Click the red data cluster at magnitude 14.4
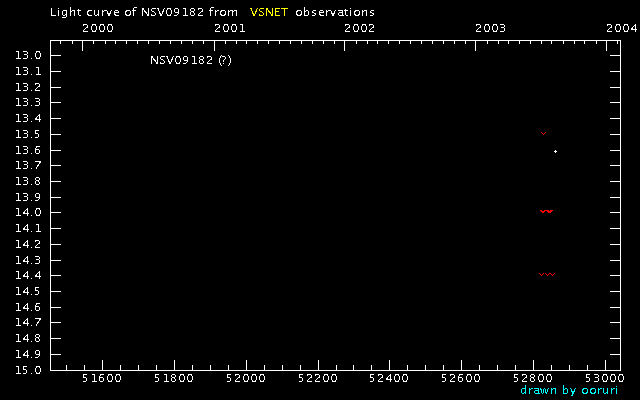Viewport: 640px width, 400px height. click(546, 273)
